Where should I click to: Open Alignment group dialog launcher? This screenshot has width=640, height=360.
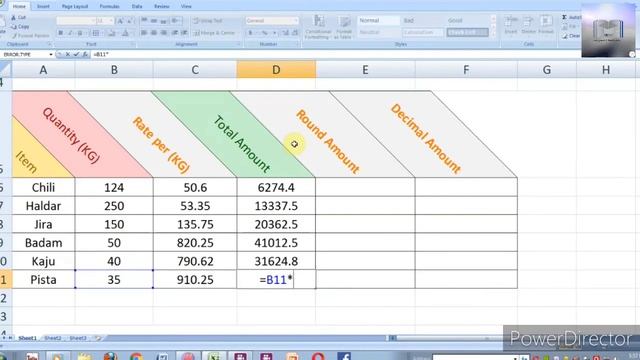pyautogui.click(x=239, y=44)
